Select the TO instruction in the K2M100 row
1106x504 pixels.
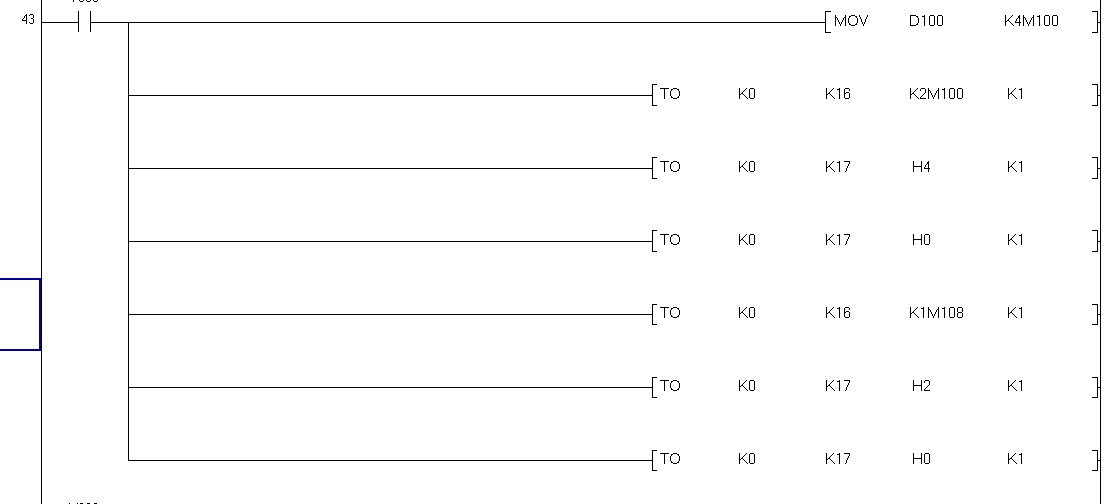click(x=670, y=94)
